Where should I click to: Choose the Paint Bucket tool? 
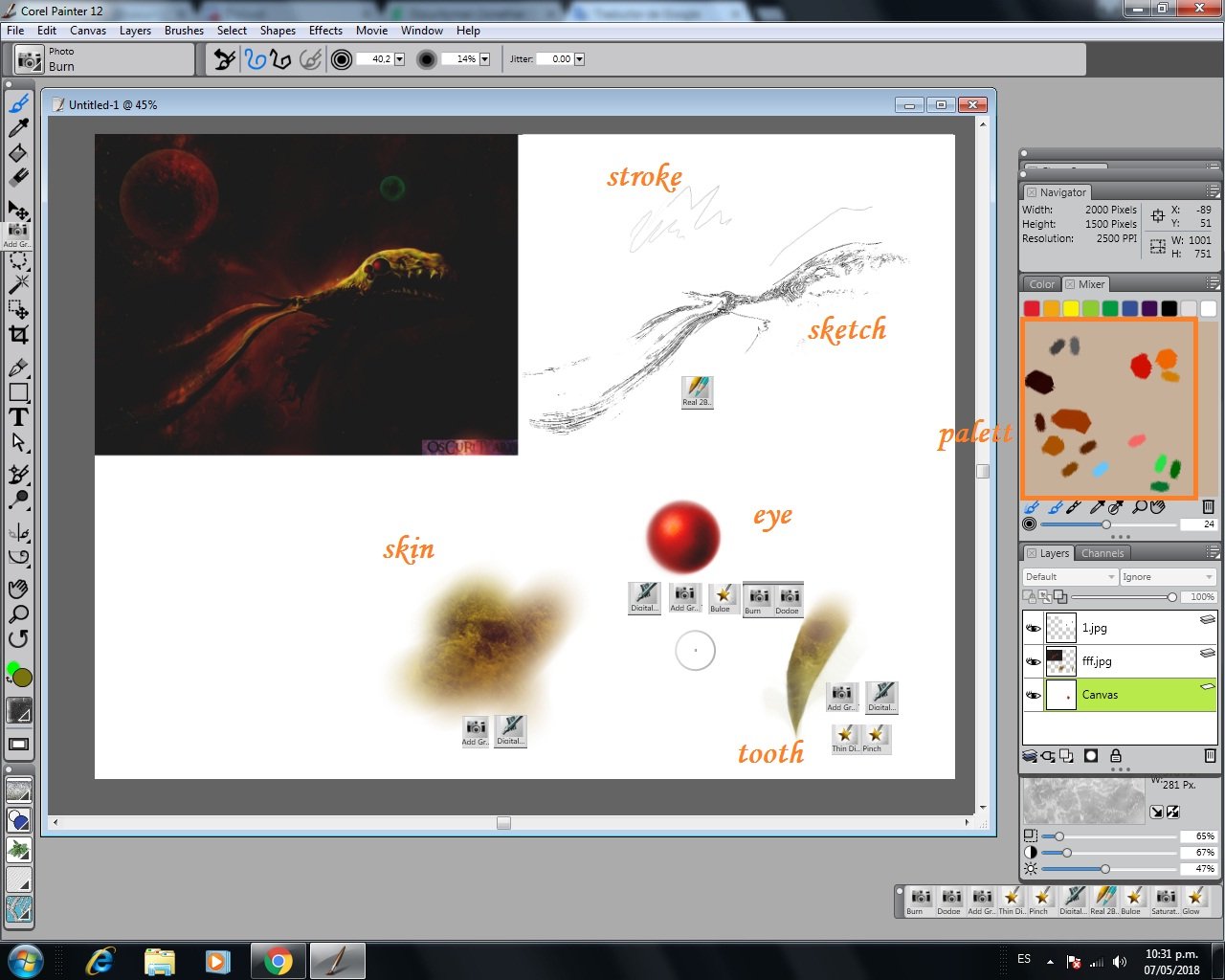(18, 153)
